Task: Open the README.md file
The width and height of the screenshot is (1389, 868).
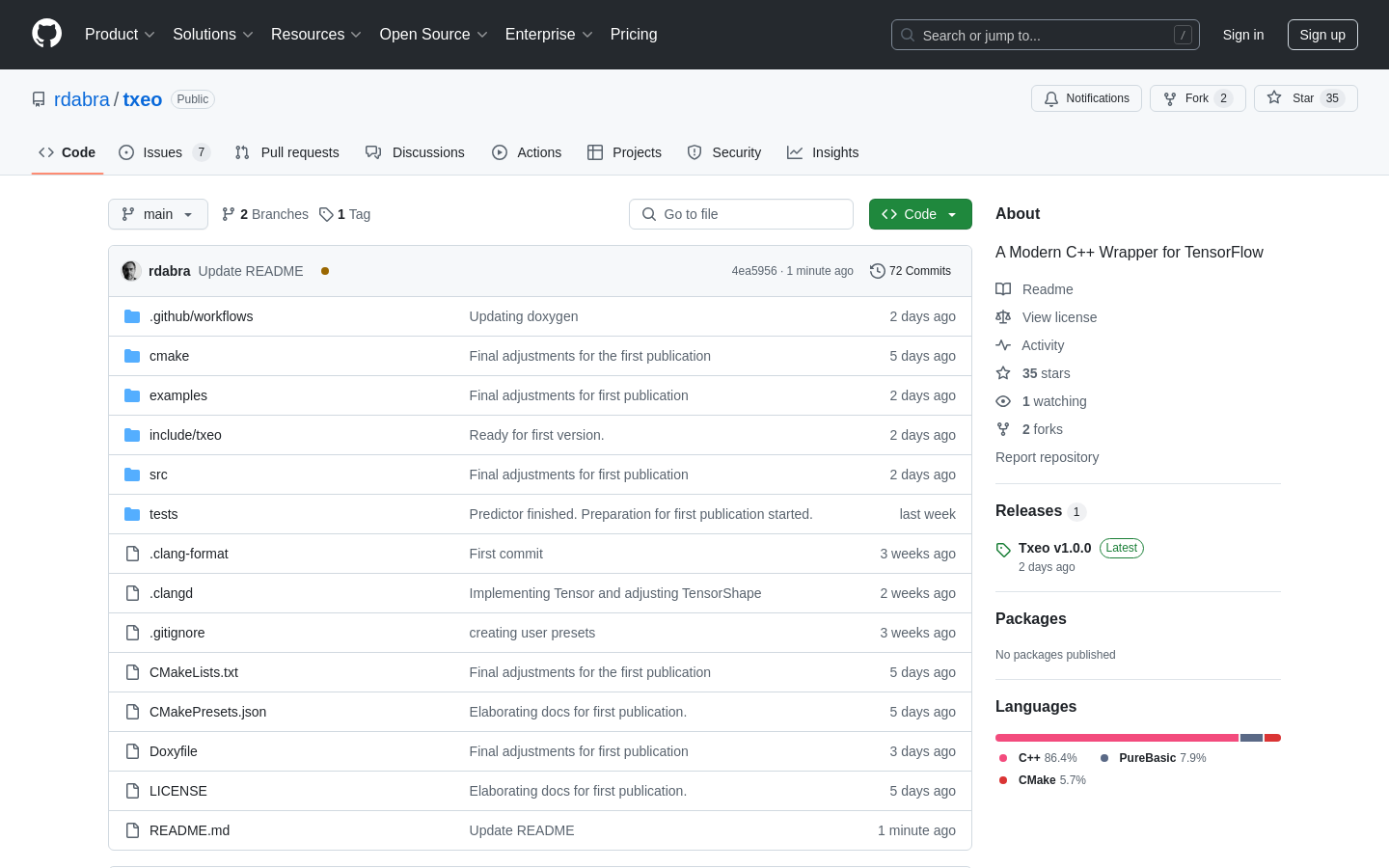Action: tap(189, 830)
